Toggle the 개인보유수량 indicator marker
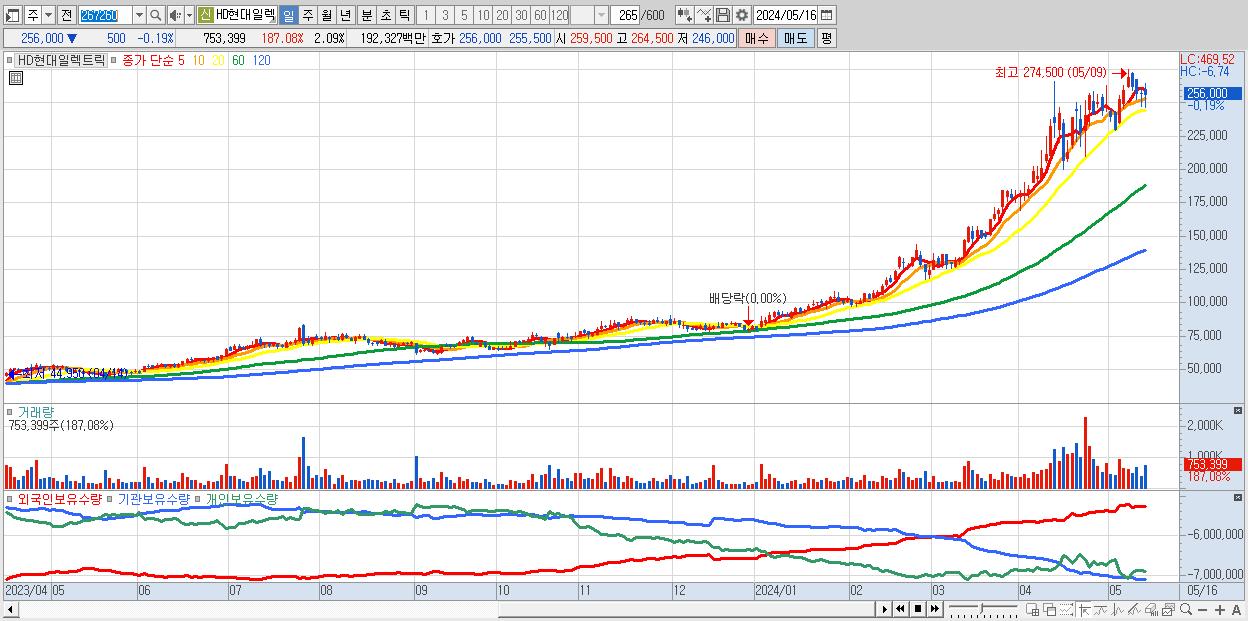Screen dimensions: 1248x621 pos(199,498)
